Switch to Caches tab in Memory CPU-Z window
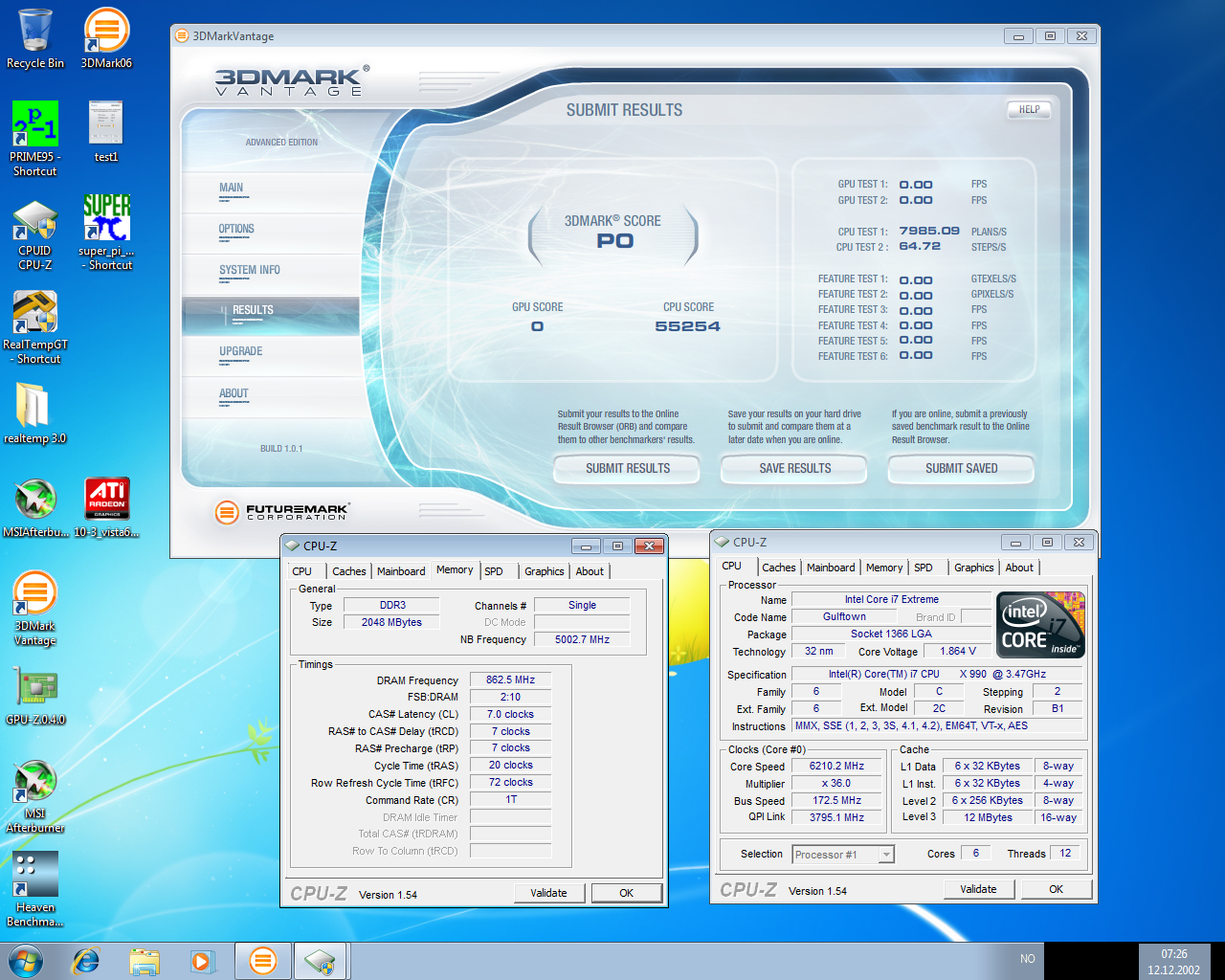The height and width of the screenshot is (980, 1225). 349,571
